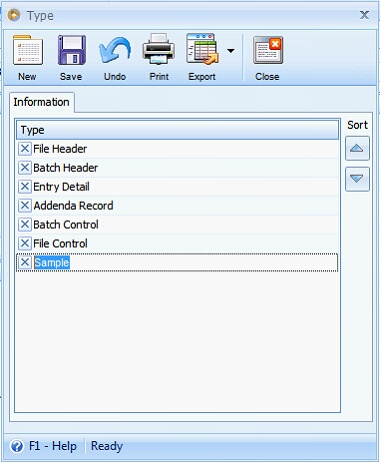Screen dimensions: 381x464
Task: Delete the Sample row using X
Action: click(x=25, y=262)
